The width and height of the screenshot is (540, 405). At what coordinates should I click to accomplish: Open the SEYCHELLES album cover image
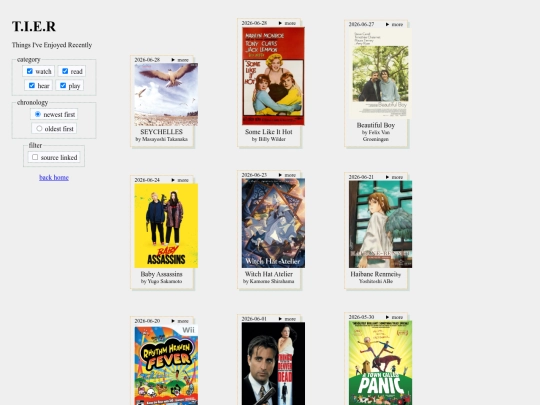[166, 94]
